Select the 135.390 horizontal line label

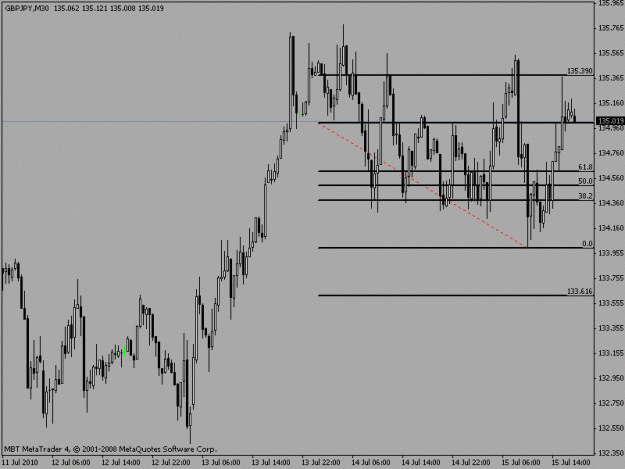(580, 71)
